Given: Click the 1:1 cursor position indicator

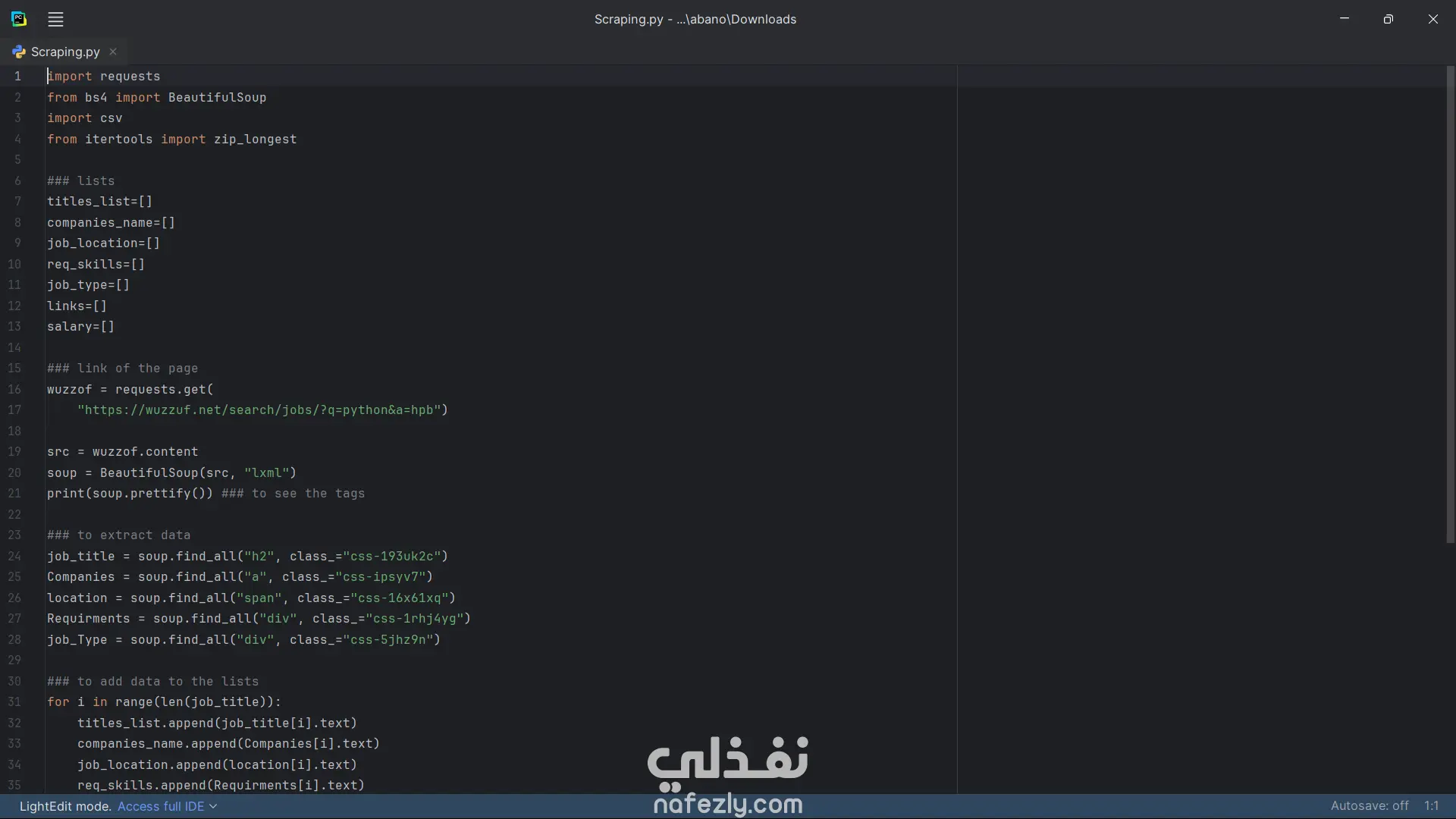Looking at the screenshot, I should [1431, 806].
